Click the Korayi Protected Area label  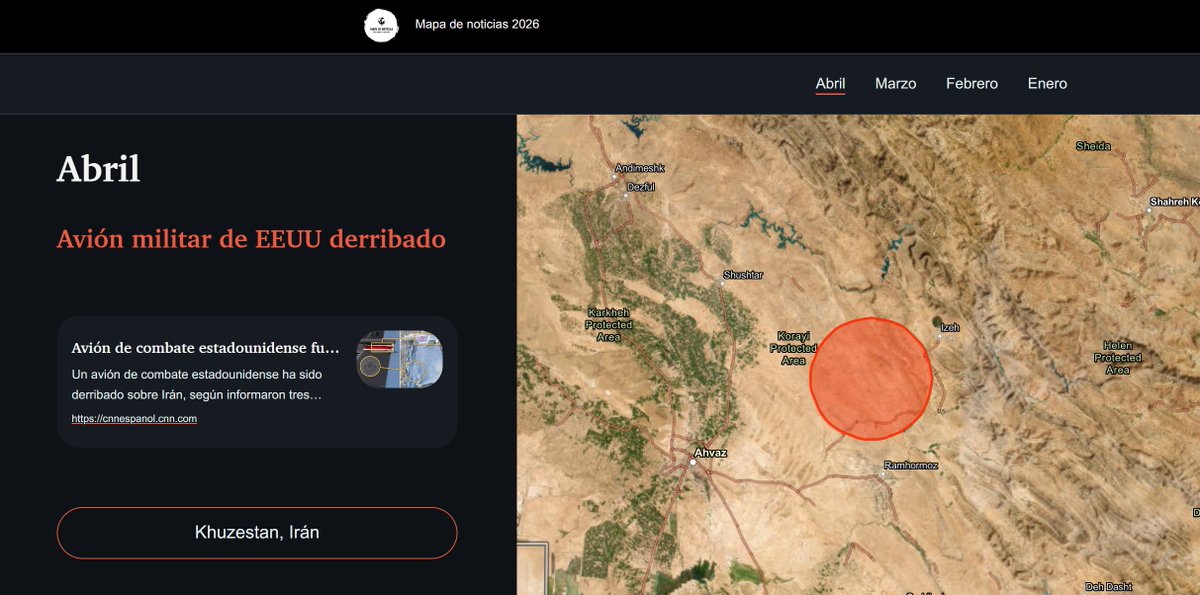pyautogui.click(x=793, y=348)
